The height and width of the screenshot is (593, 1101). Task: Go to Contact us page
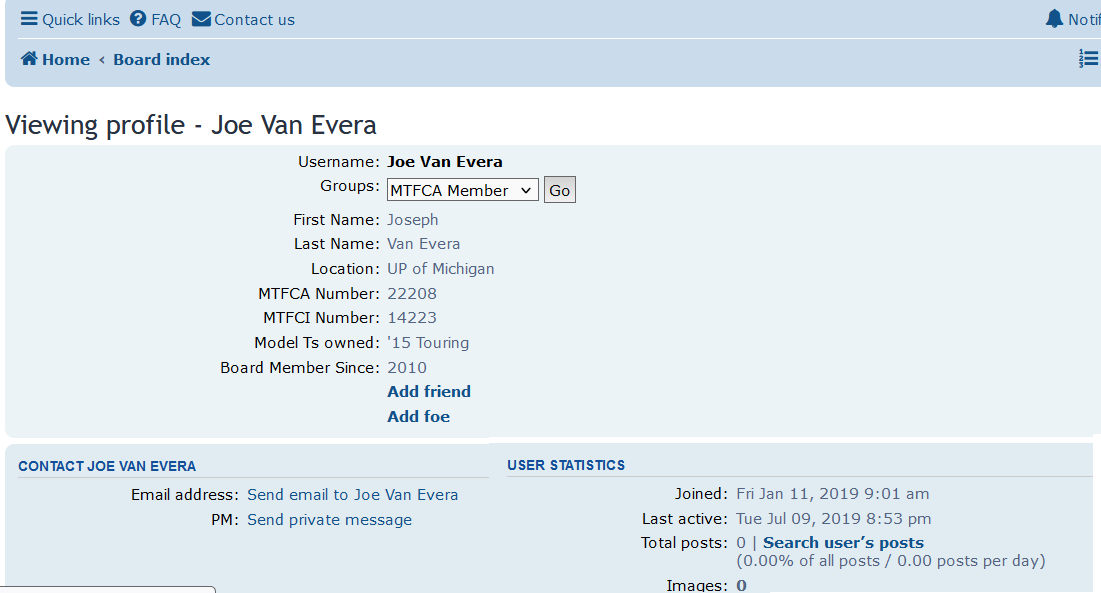coord(254,20)
